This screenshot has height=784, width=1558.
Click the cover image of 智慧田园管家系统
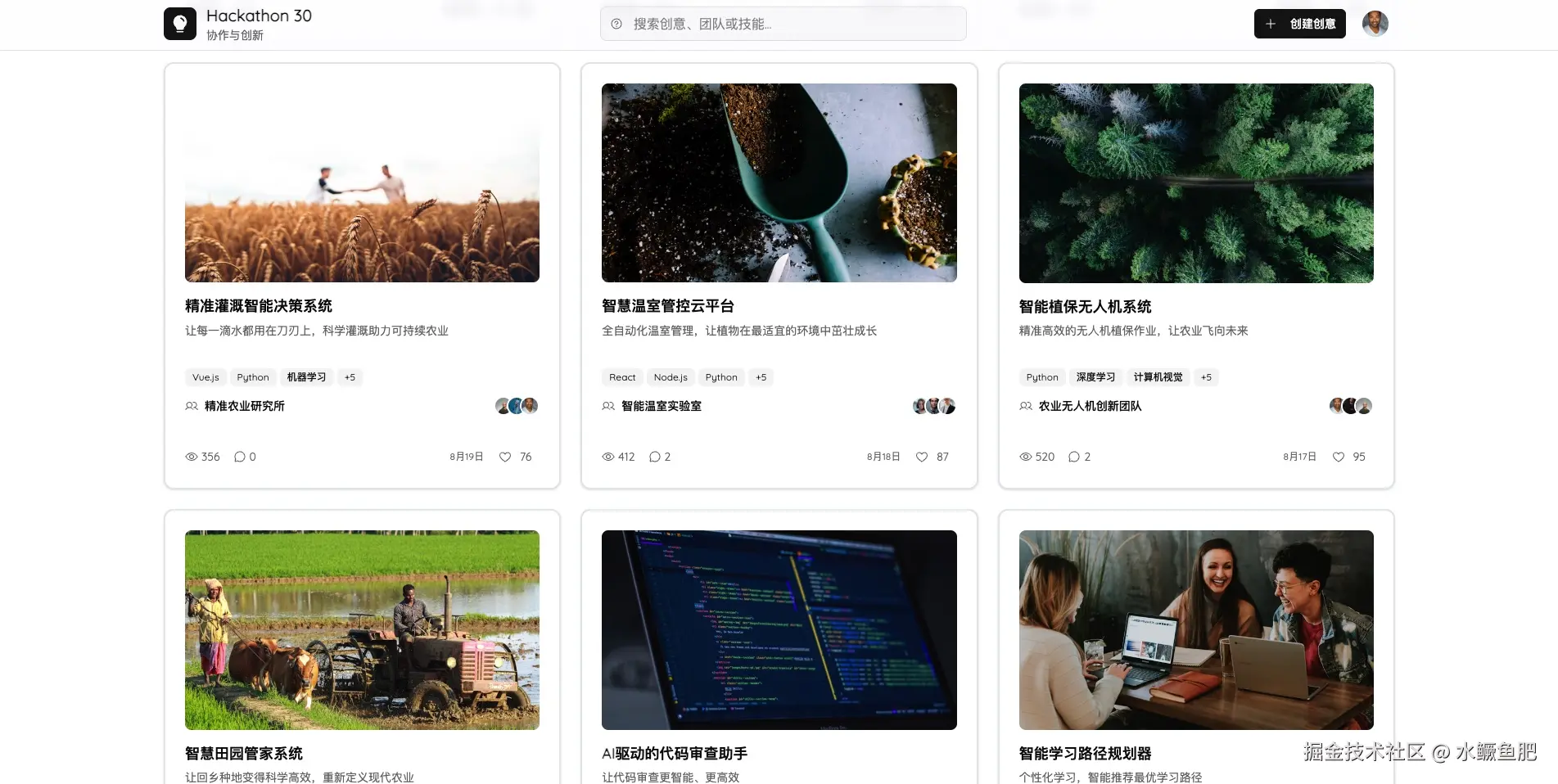[x=362, y=630]
